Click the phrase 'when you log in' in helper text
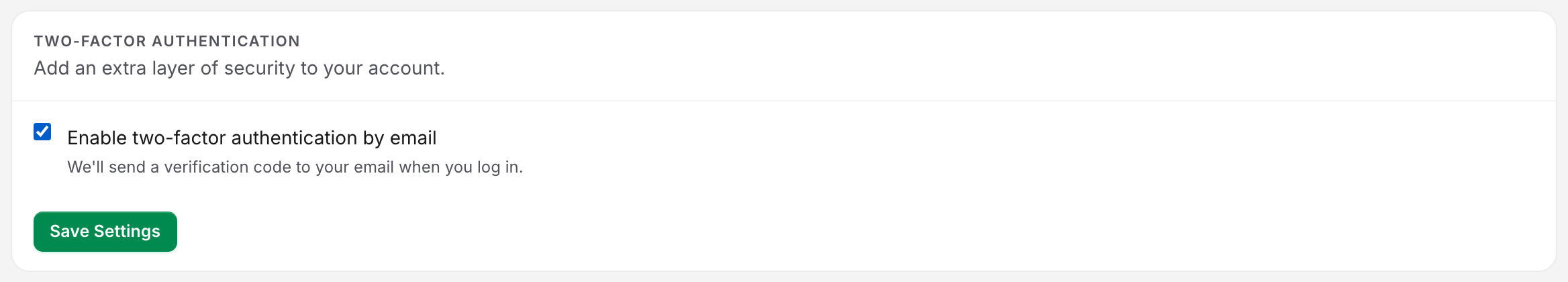 click(460, 167)
